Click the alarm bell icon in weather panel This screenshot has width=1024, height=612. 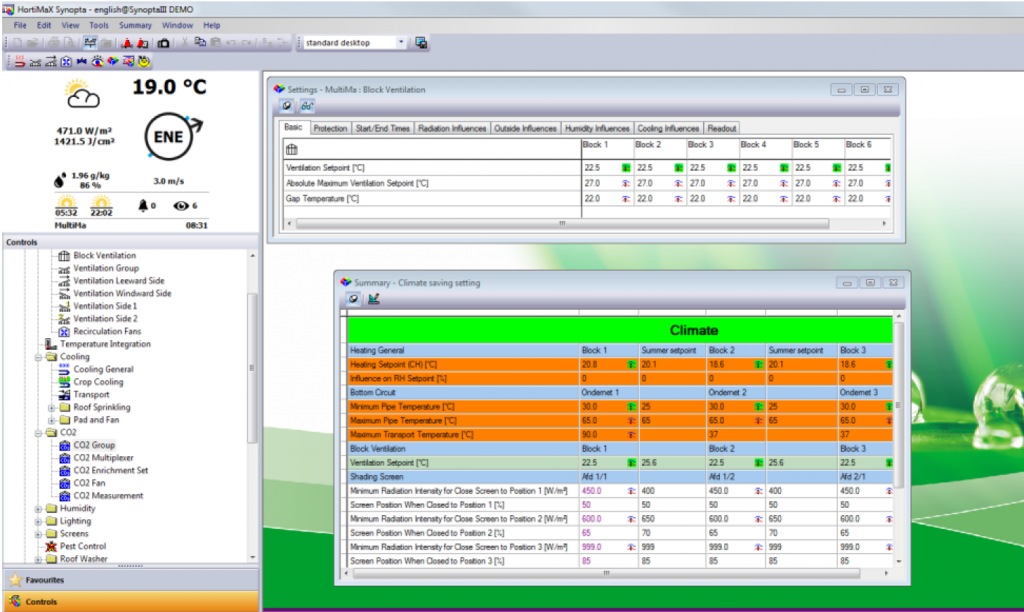143,206
